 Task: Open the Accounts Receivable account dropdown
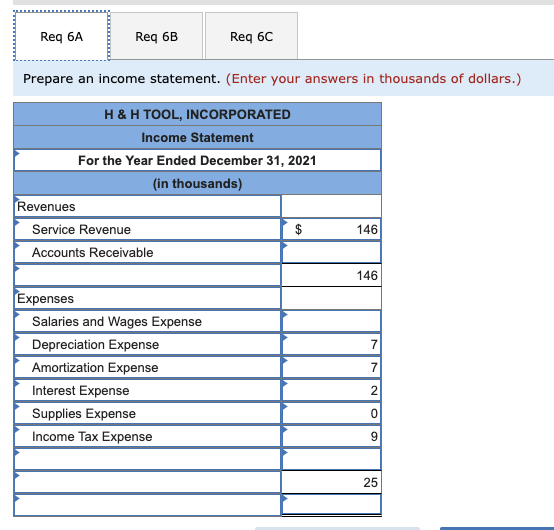tap(148, 252)
